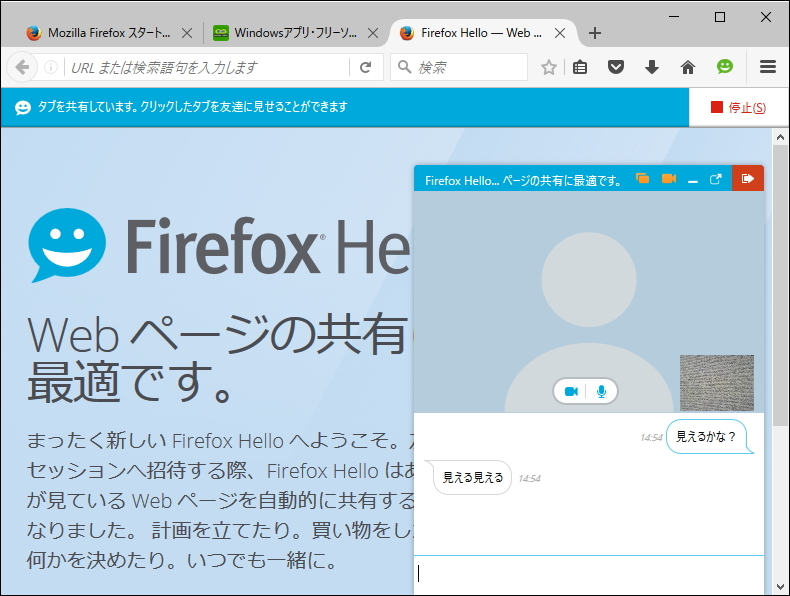The width and height of the screenshot is (790, 596).
Task: Click the search magnifier icon
Action: [404, 67]
